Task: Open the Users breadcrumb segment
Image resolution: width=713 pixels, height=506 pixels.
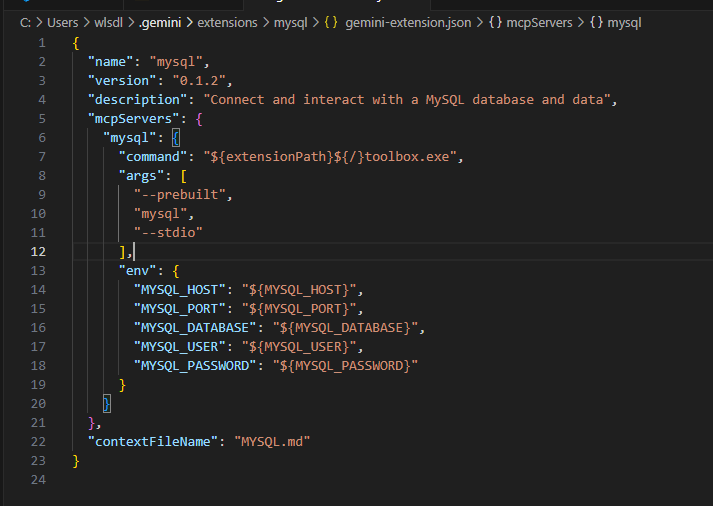Action: pyautogui.click(x=63, y=23)
